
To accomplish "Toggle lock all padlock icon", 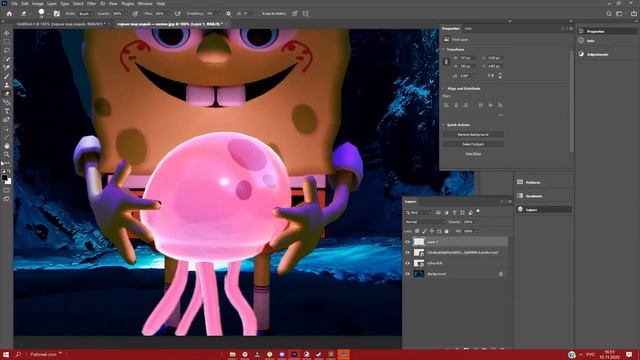I will tap(447, 231).
